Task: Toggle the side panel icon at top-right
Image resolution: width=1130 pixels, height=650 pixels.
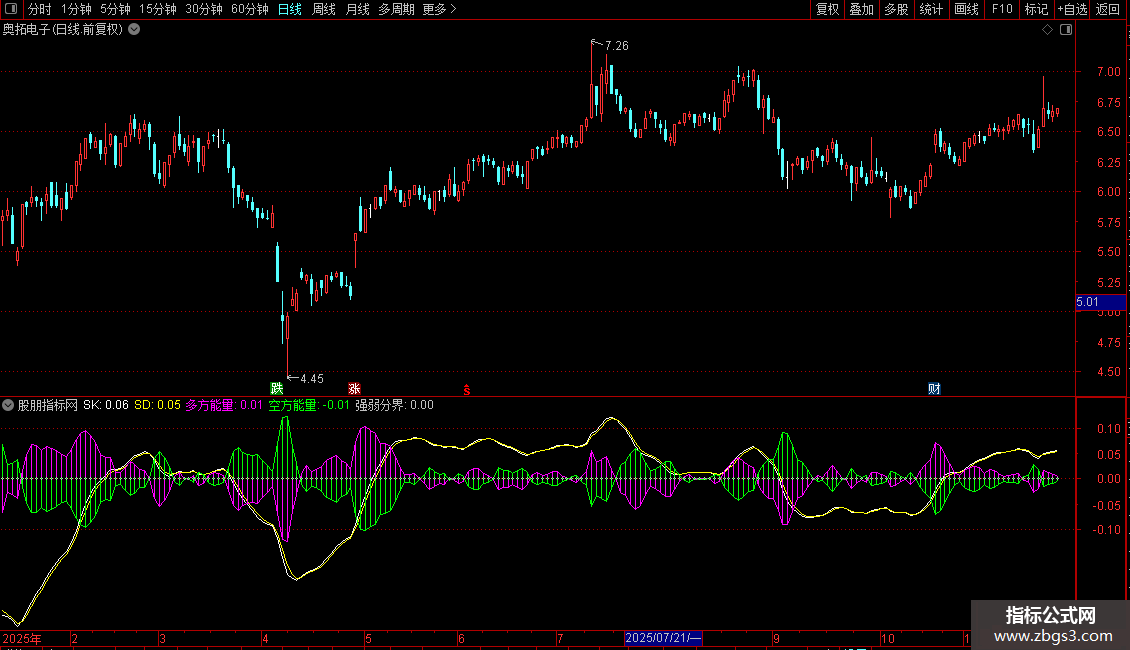Action: point(1066,30)
